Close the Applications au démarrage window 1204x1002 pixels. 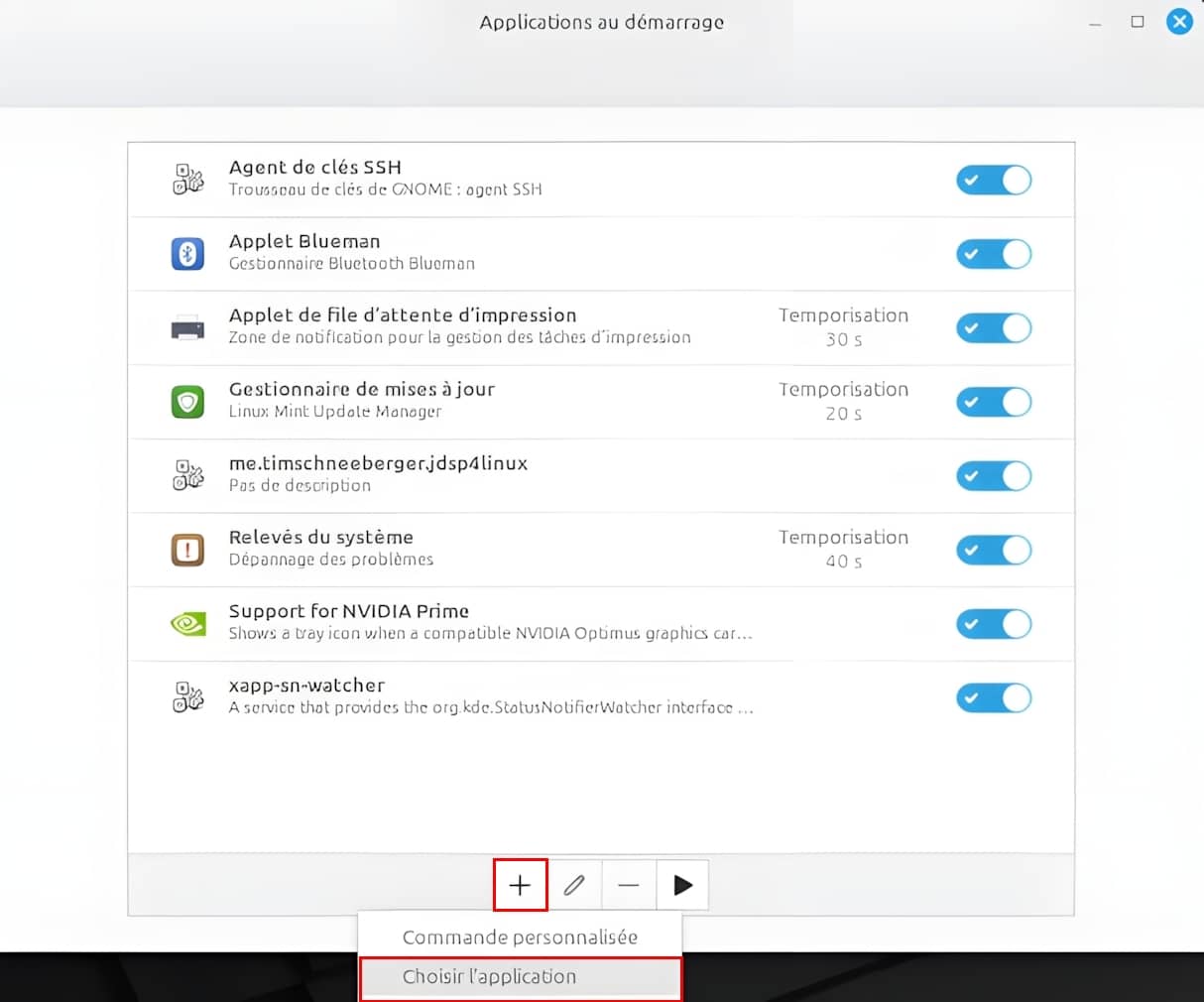point(1179,22)
